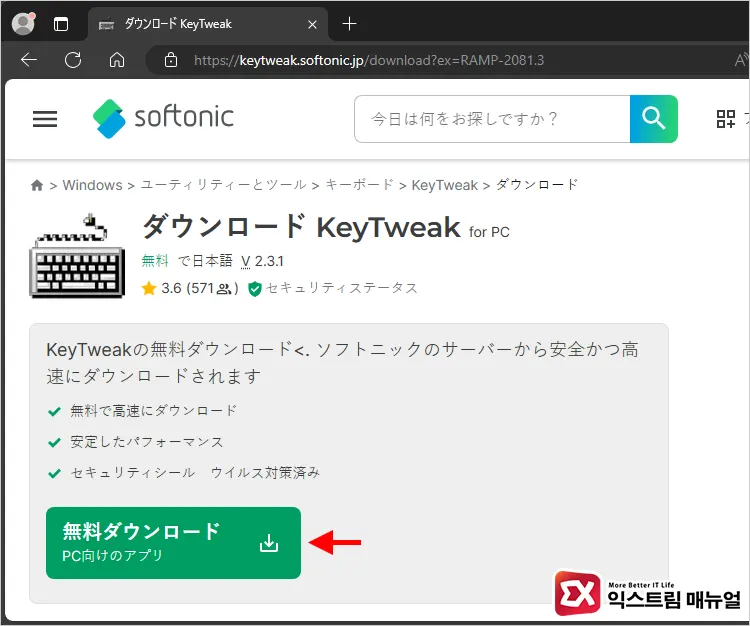This screenshot has height=626, width=750.
Task: Close the ダウンロード KeyTweak tab
Action: click(313, 23)
